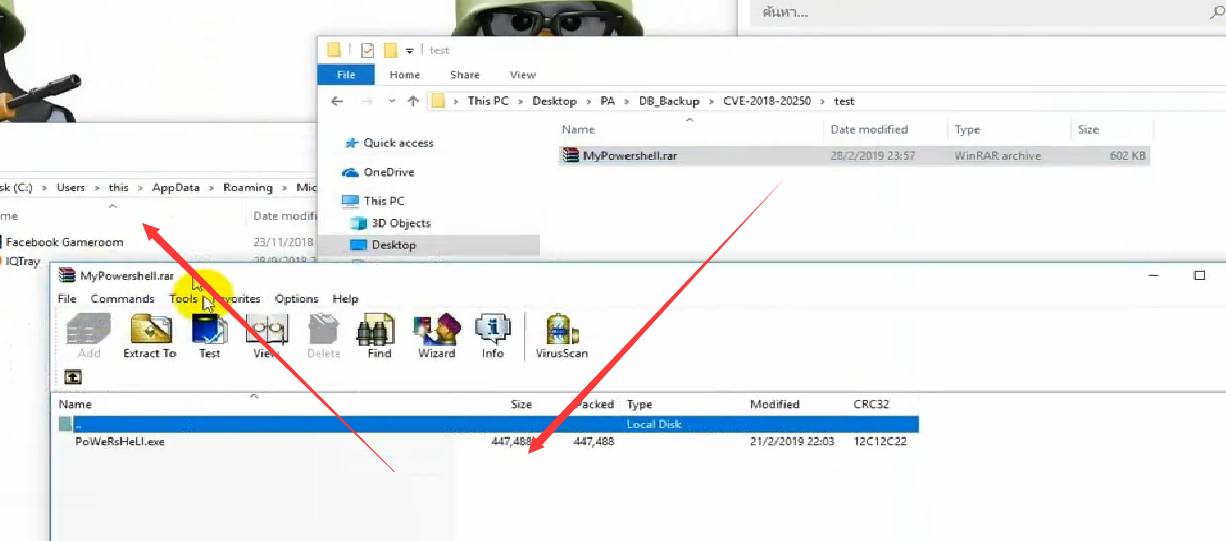Click CVE-2018-20250 in the address breadcrumb
The width and height of the screenshot is (1226, 541).
pyautogui.click(x=768, y=101)
